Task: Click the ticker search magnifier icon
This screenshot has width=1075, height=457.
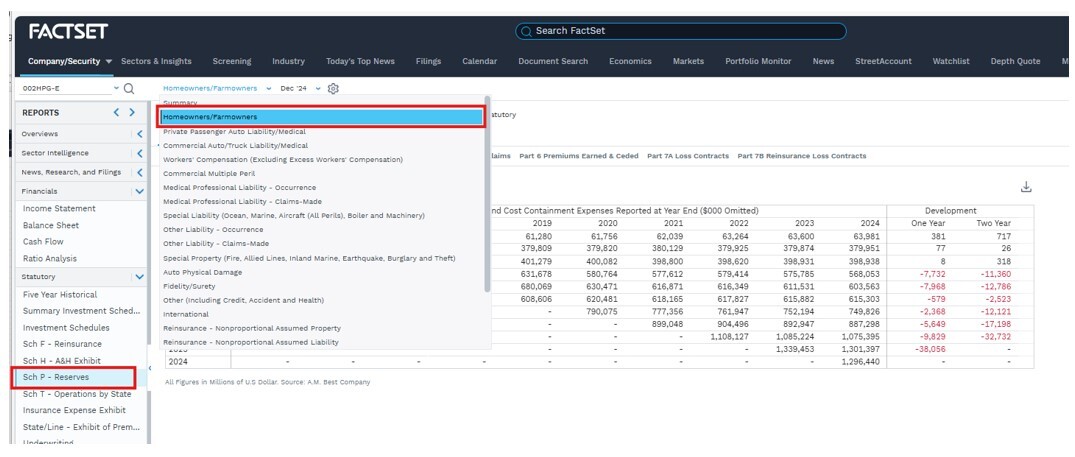Action: pyautogui.click(x=129, y=88)
